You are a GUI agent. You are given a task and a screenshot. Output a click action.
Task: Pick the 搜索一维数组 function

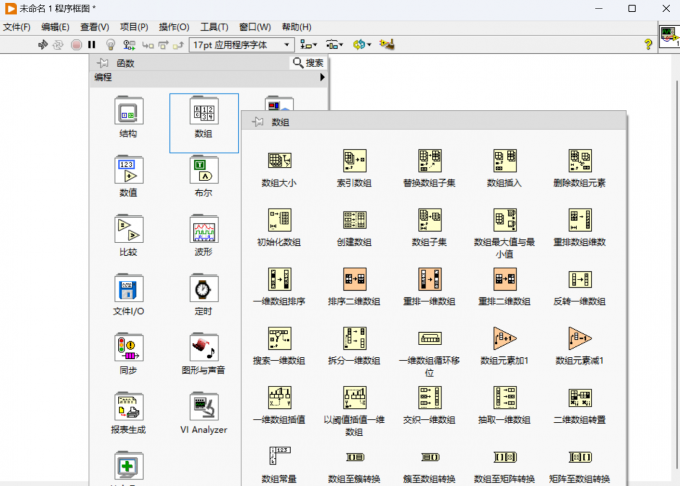point(279,338)
